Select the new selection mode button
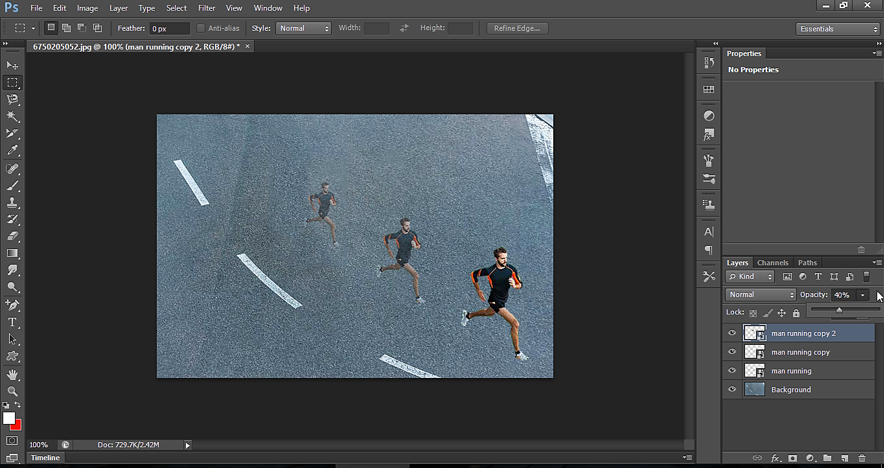Viewport: 886px width, 468px height. [x=51, y=28]
